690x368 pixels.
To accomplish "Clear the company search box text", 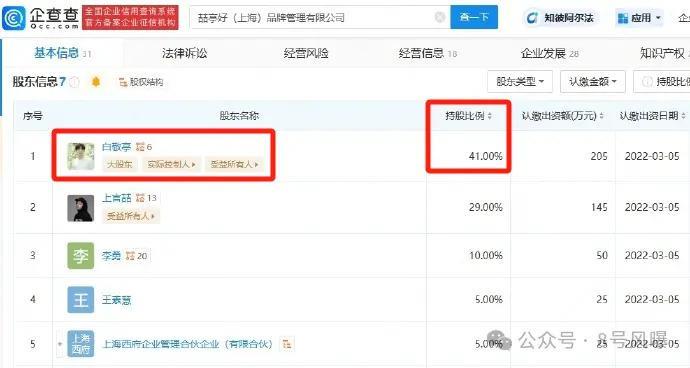I will pos(440,17).
